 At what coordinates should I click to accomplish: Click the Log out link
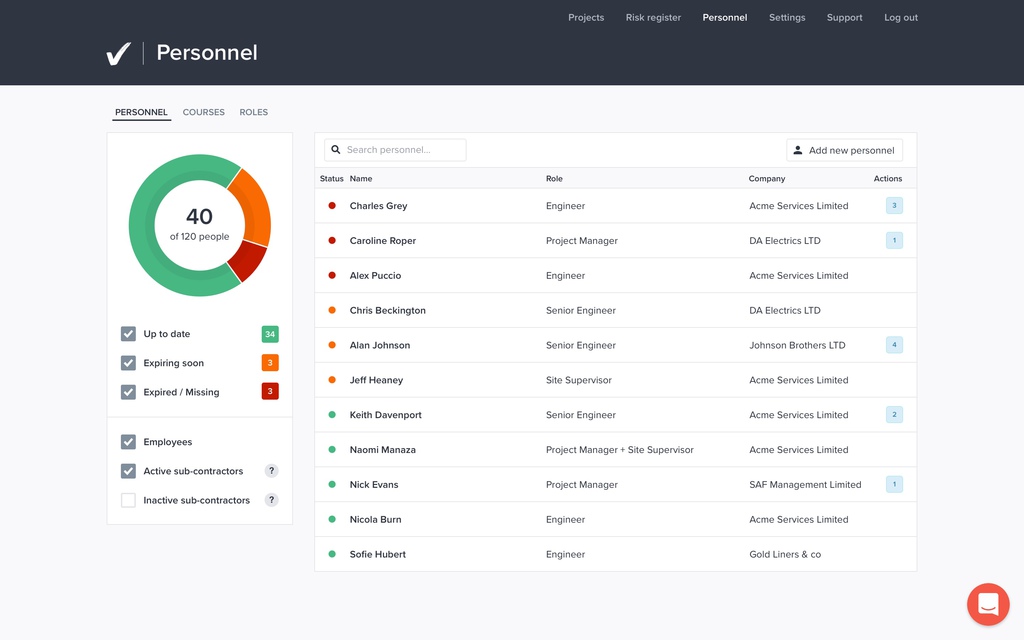coord(900,17)
